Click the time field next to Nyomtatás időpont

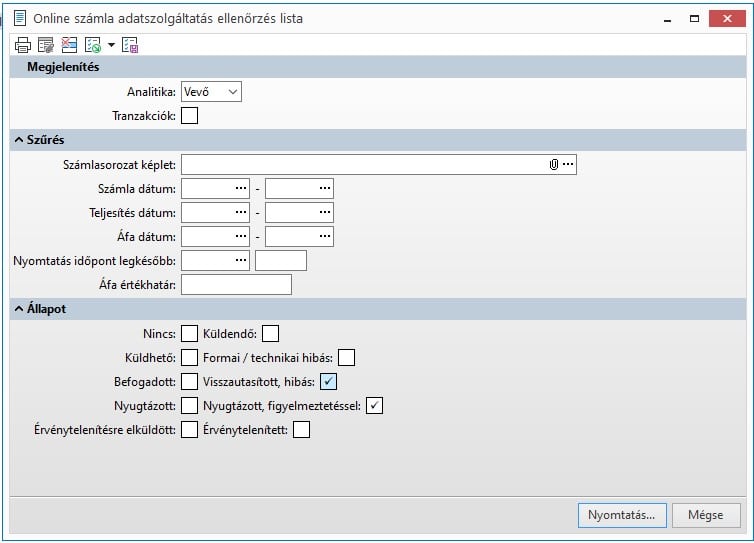pyautogui.click(x=281, y=260)
